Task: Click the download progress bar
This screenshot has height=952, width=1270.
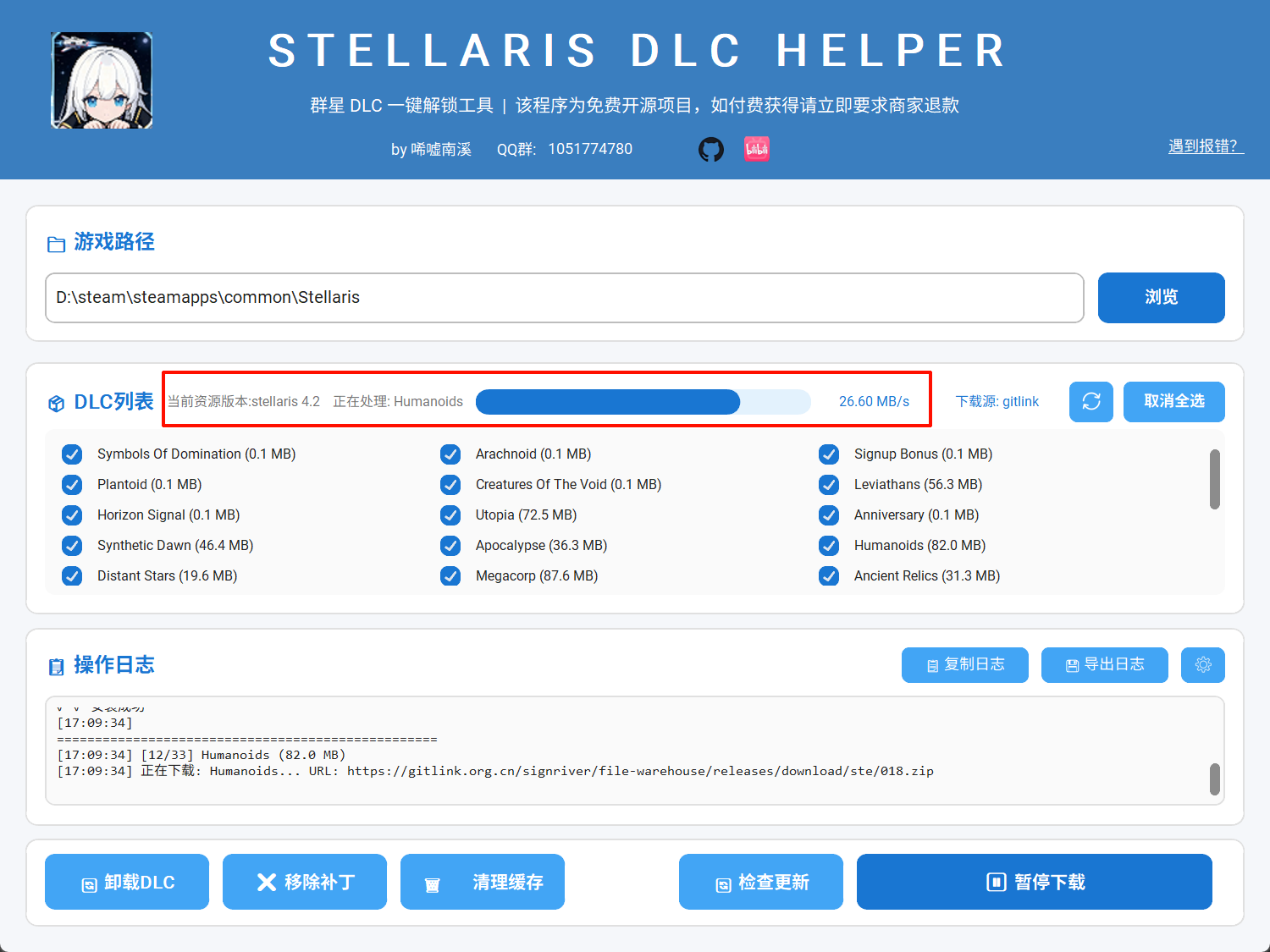Action: pos(643,402)
